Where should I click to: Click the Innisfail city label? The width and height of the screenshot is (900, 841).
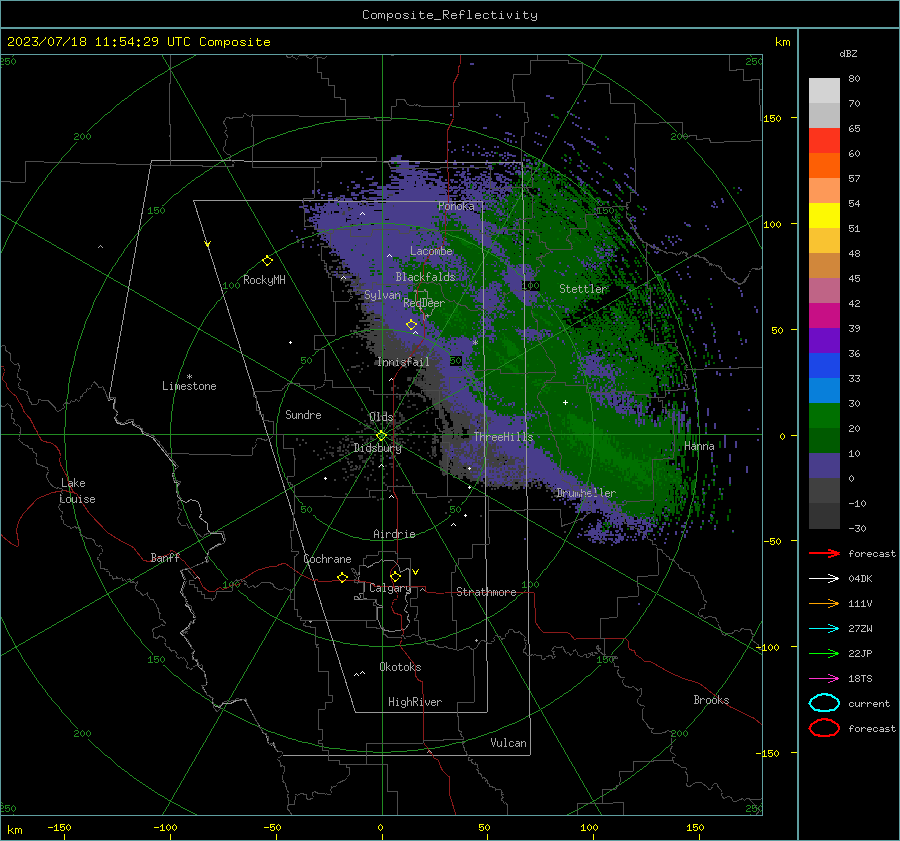click(x=403, y=362)
